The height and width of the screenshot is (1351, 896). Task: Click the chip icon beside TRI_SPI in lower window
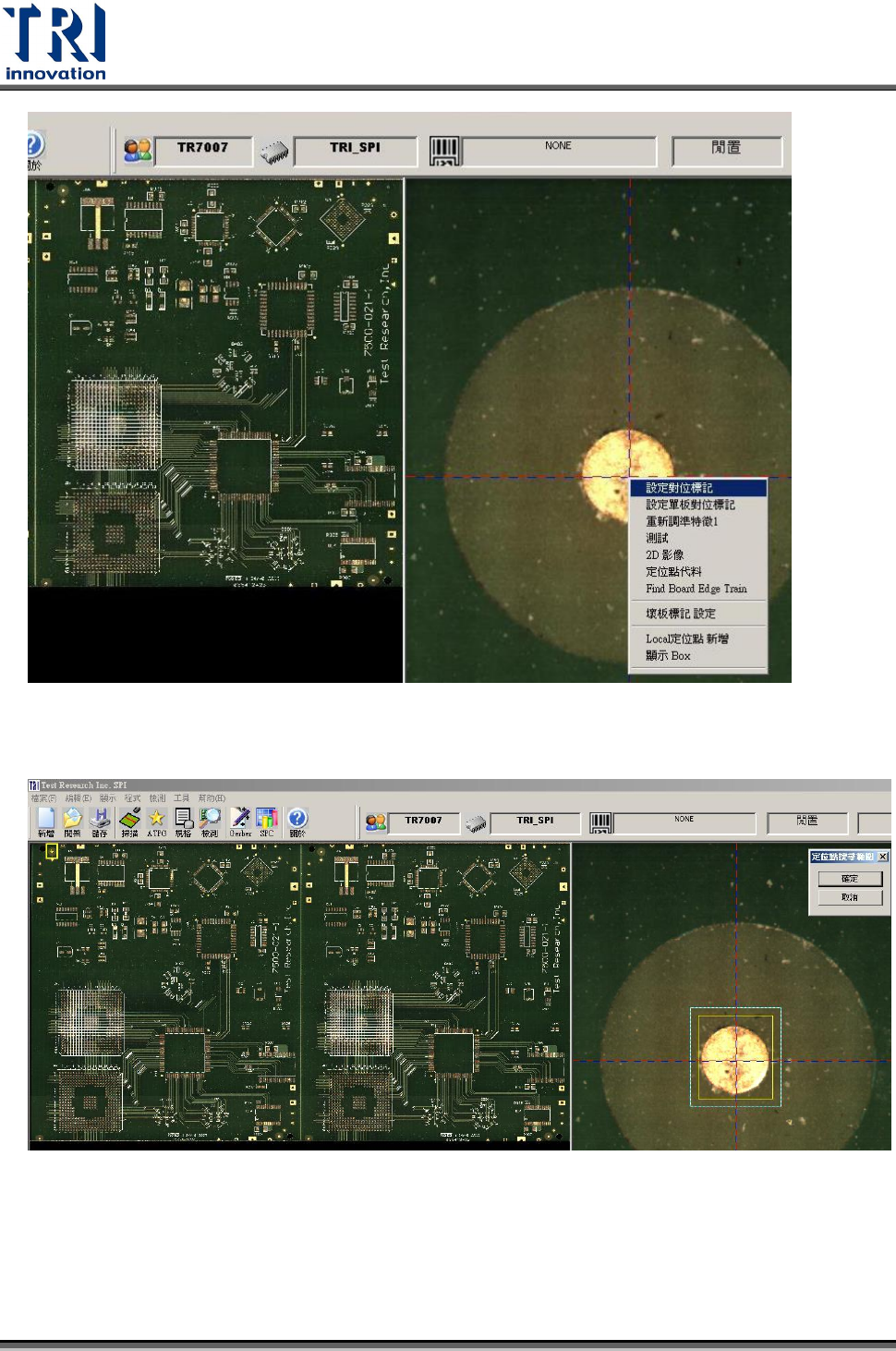476,822
